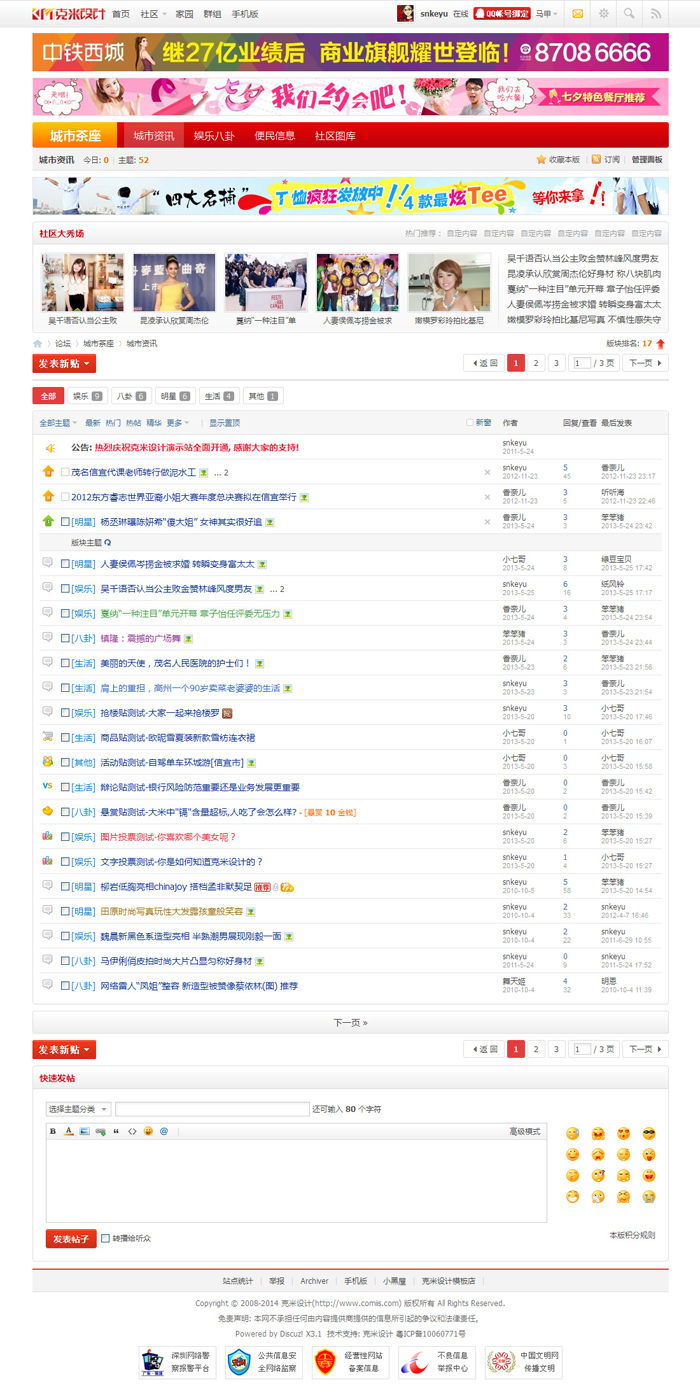Select the 生活 category filter tab
This screenshot has height=1392, width=700.
point(219,396)
